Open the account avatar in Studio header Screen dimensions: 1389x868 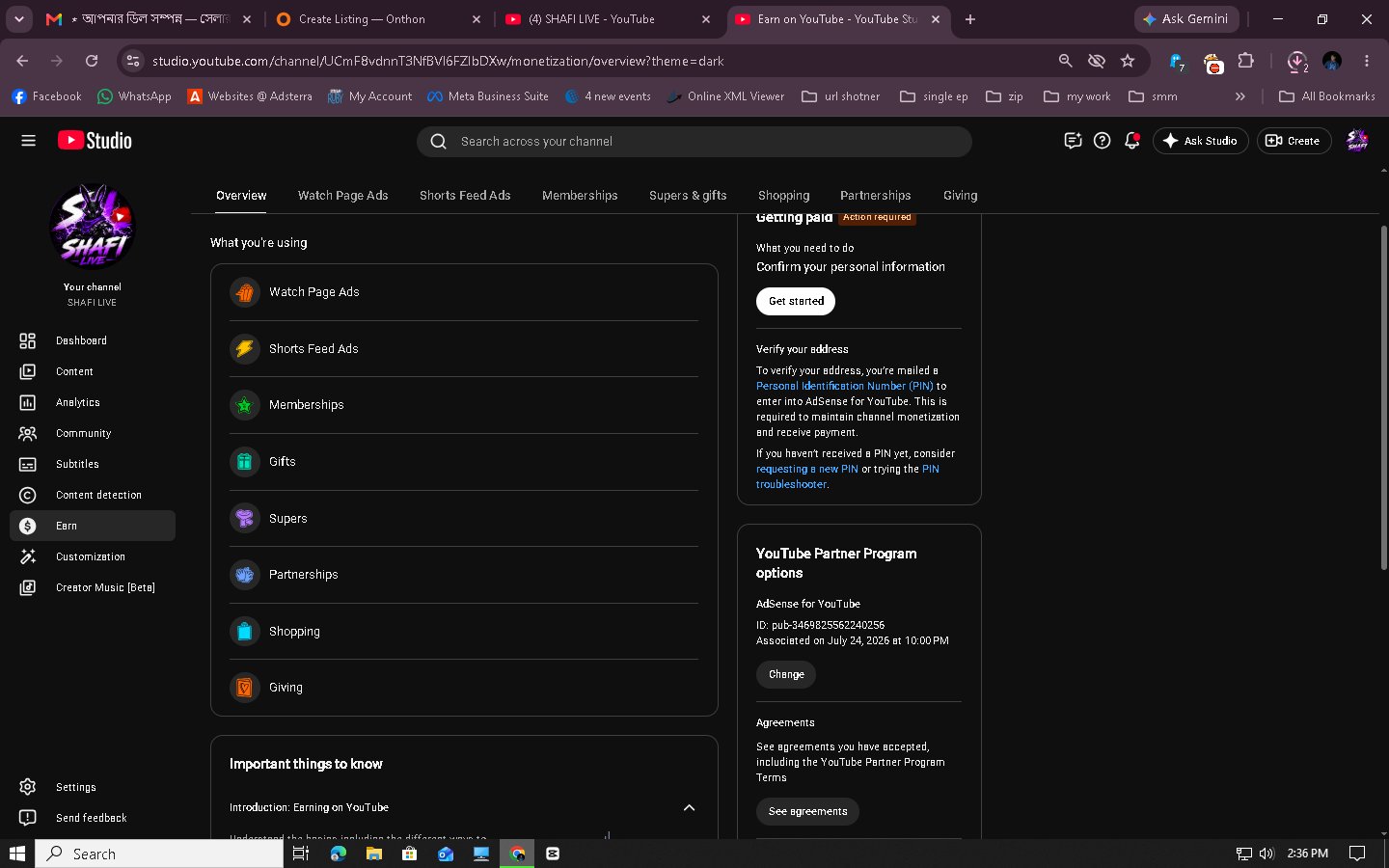click(x=1357, y=141)
